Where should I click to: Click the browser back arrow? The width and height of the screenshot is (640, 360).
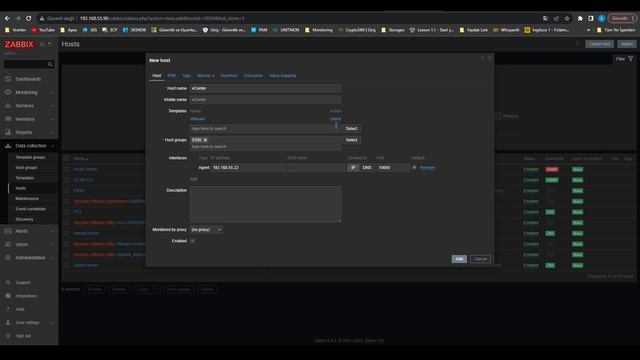(x=7, y=18)
